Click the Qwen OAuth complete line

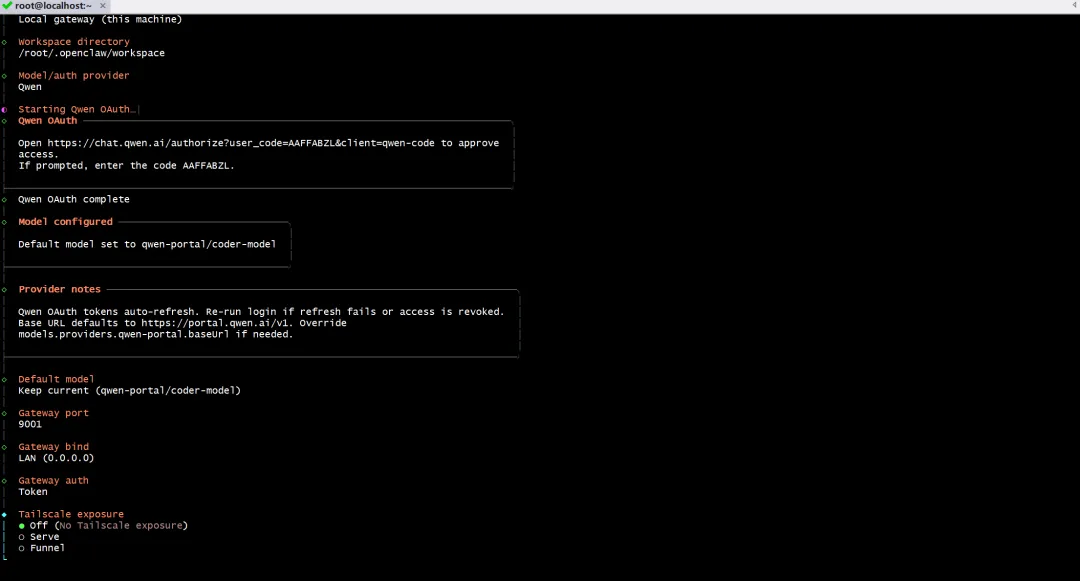point(74,200)
